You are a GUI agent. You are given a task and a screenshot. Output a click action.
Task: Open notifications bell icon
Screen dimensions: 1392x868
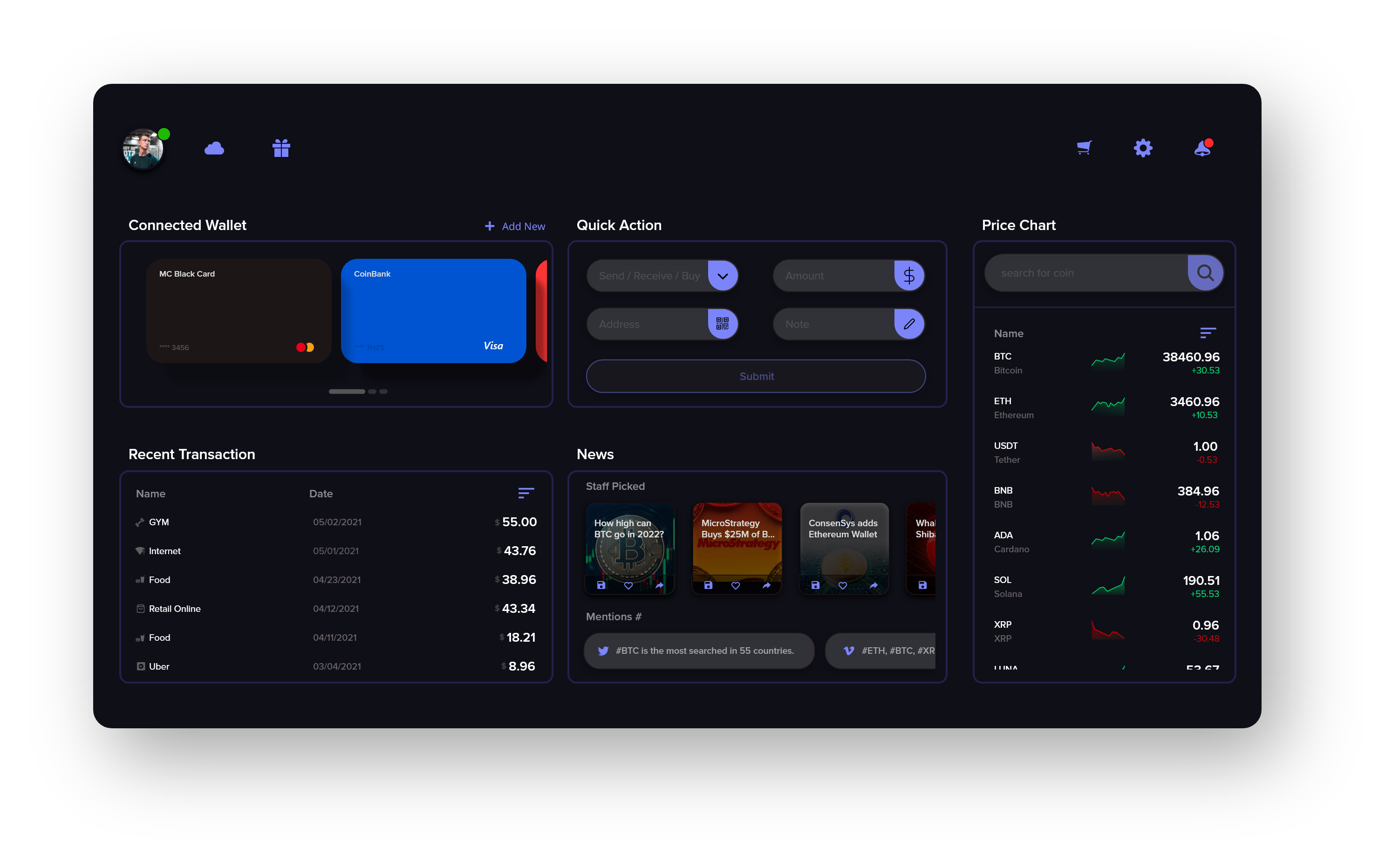pos(1202,149)
